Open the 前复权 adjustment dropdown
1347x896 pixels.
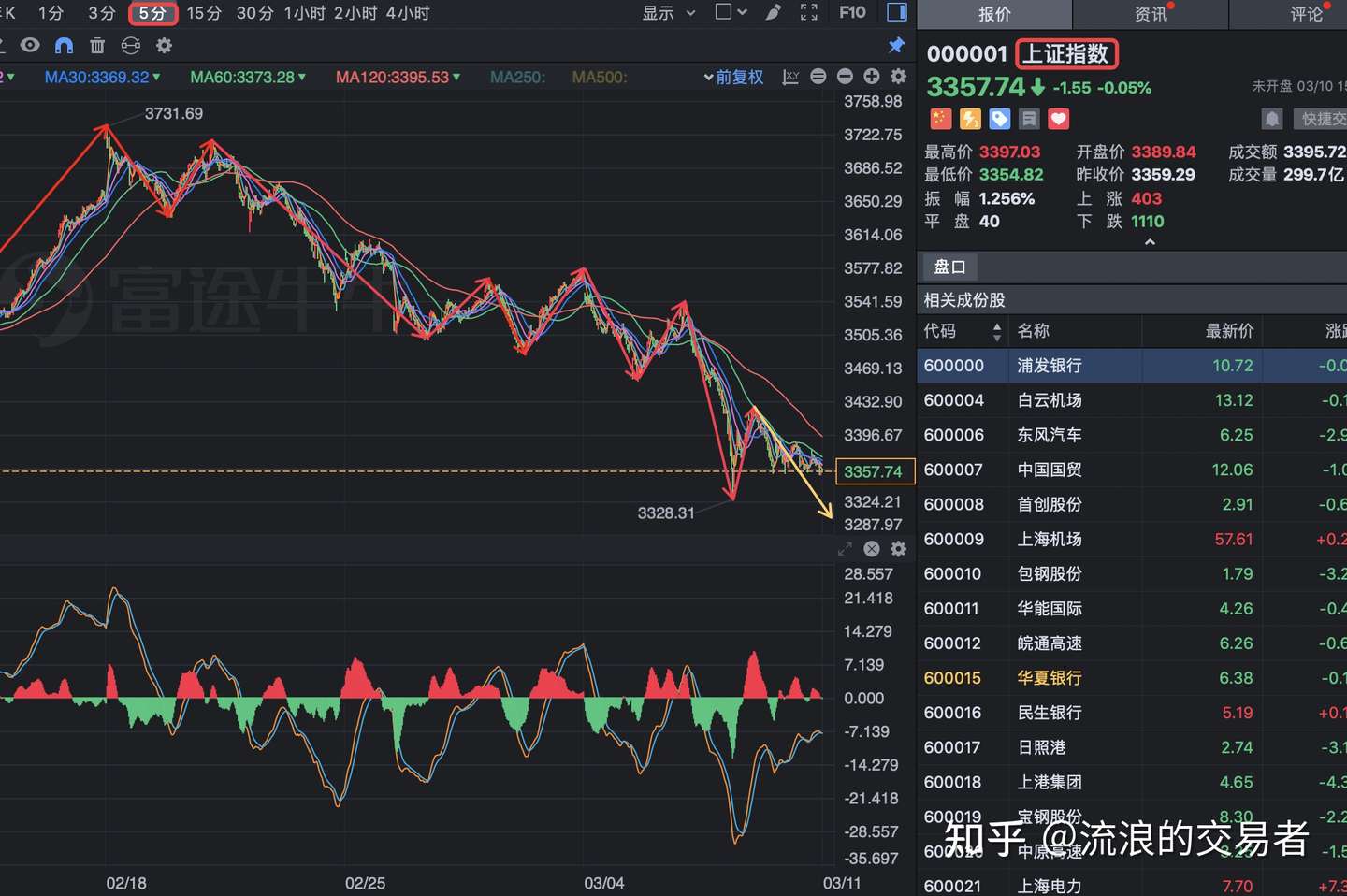point(733,77)
